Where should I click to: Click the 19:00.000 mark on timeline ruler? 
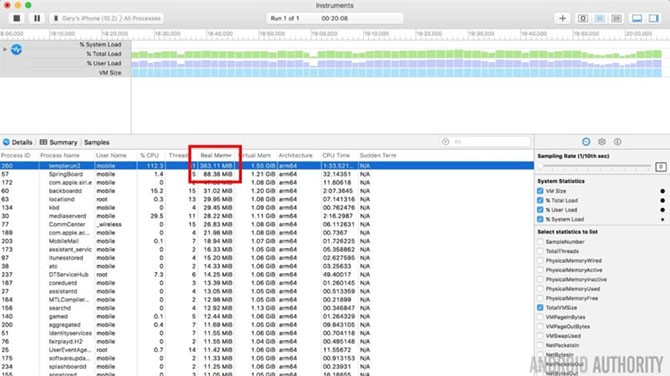(x=324, y=33)
